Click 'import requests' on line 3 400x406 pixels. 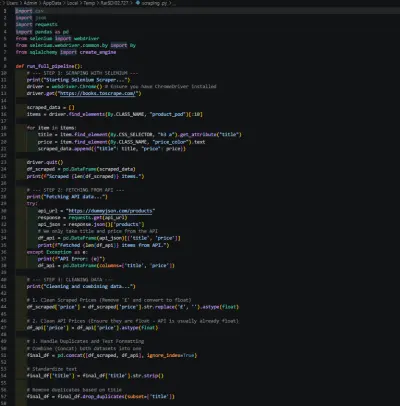(36, 24)
